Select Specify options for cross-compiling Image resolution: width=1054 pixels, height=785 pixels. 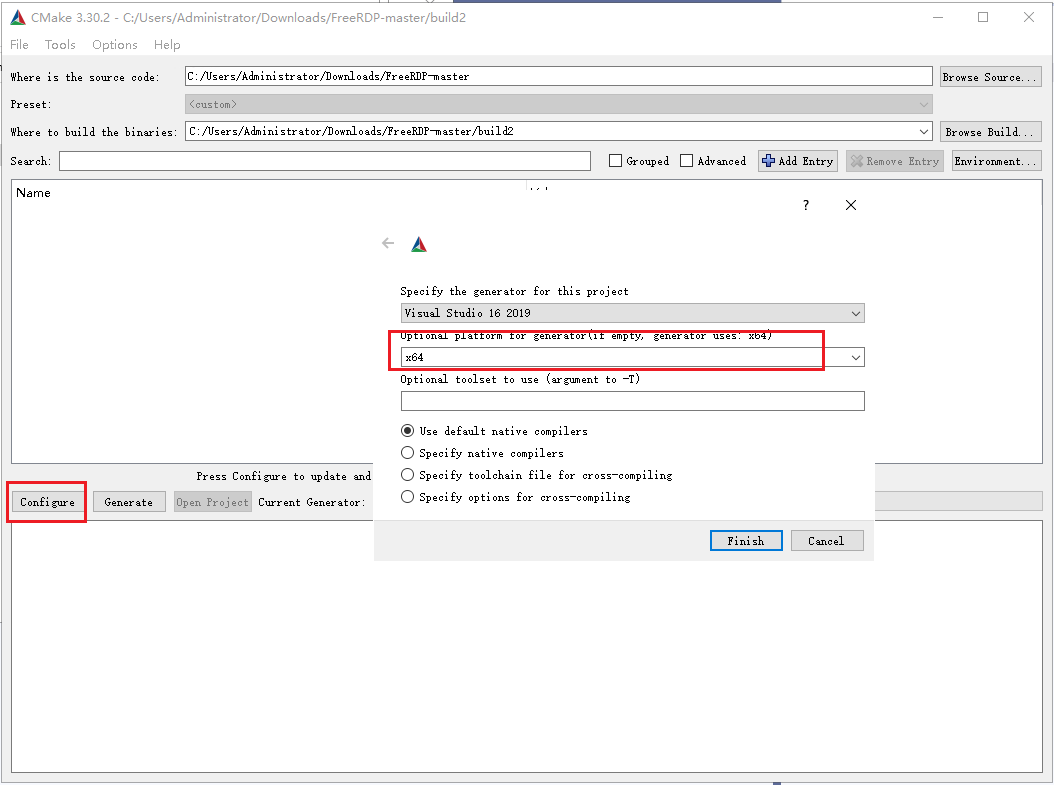click(x=407, y=497)
